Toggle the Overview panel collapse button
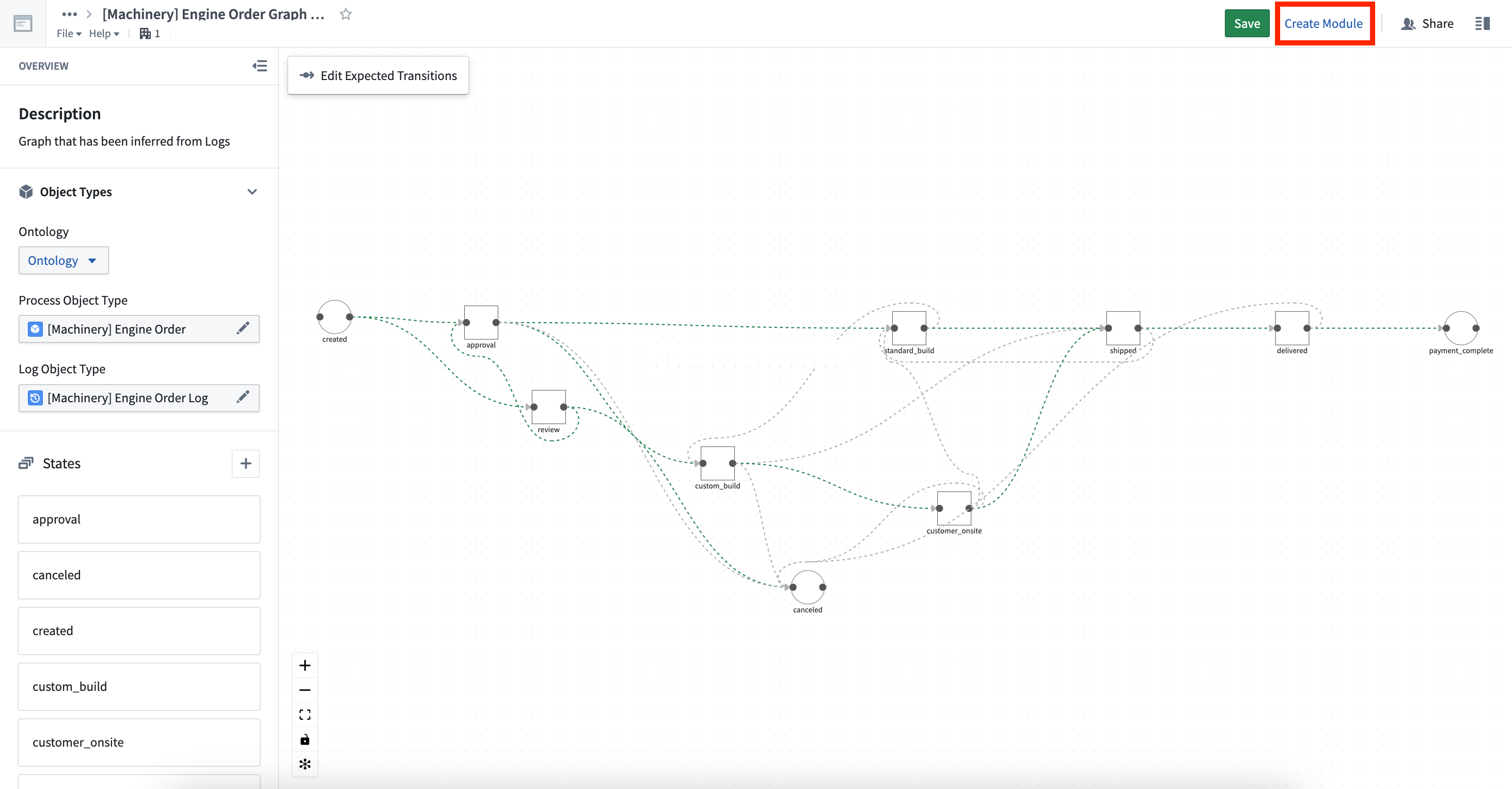 [260, 65]
